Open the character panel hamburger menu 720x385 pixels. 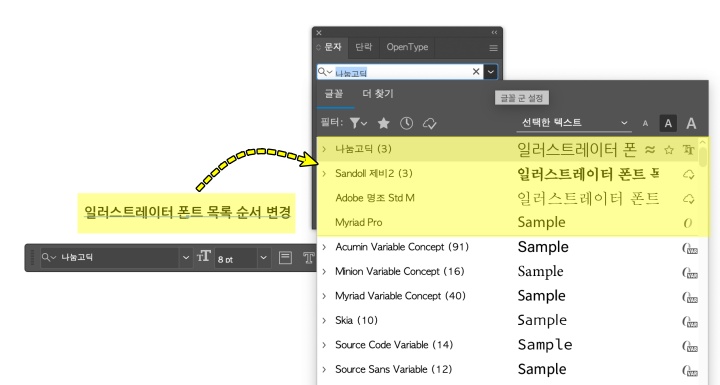493,48
